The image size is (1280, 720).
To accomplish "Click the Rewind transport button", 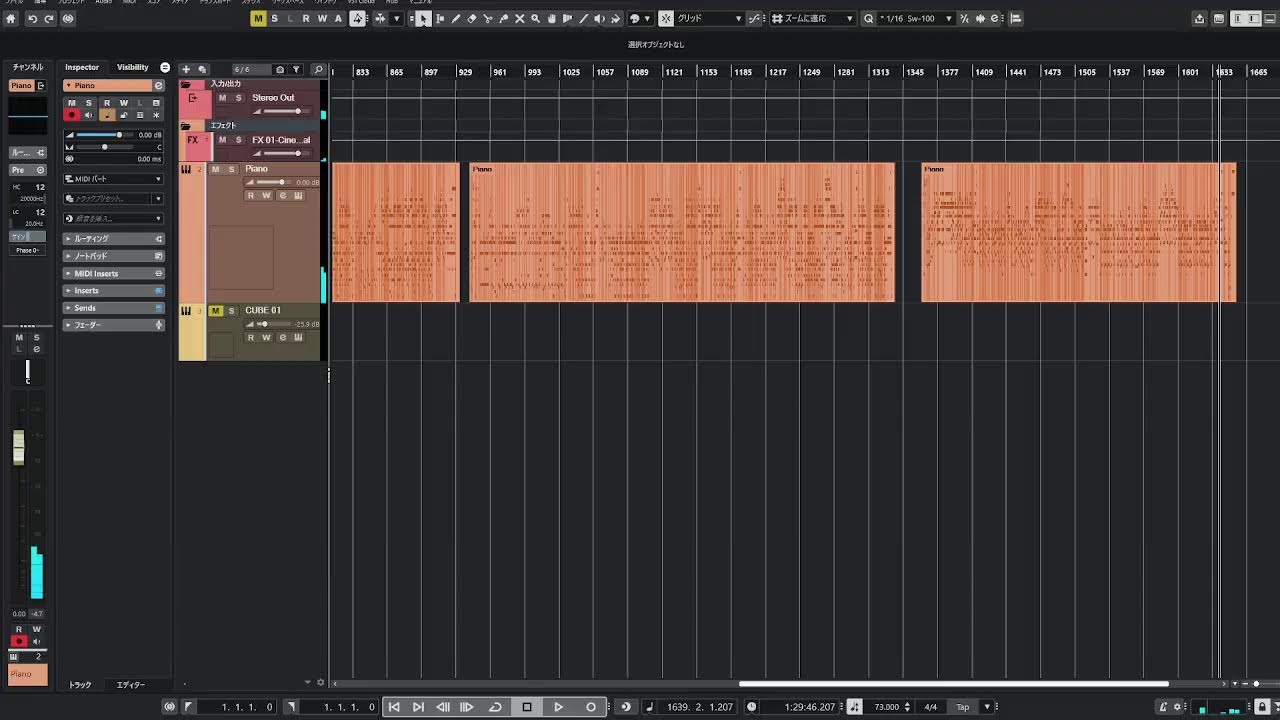I will 443,707.
